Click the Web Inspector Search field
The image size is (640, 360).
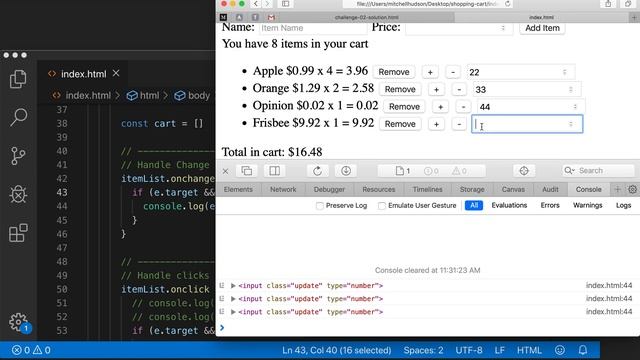point(598,171)
